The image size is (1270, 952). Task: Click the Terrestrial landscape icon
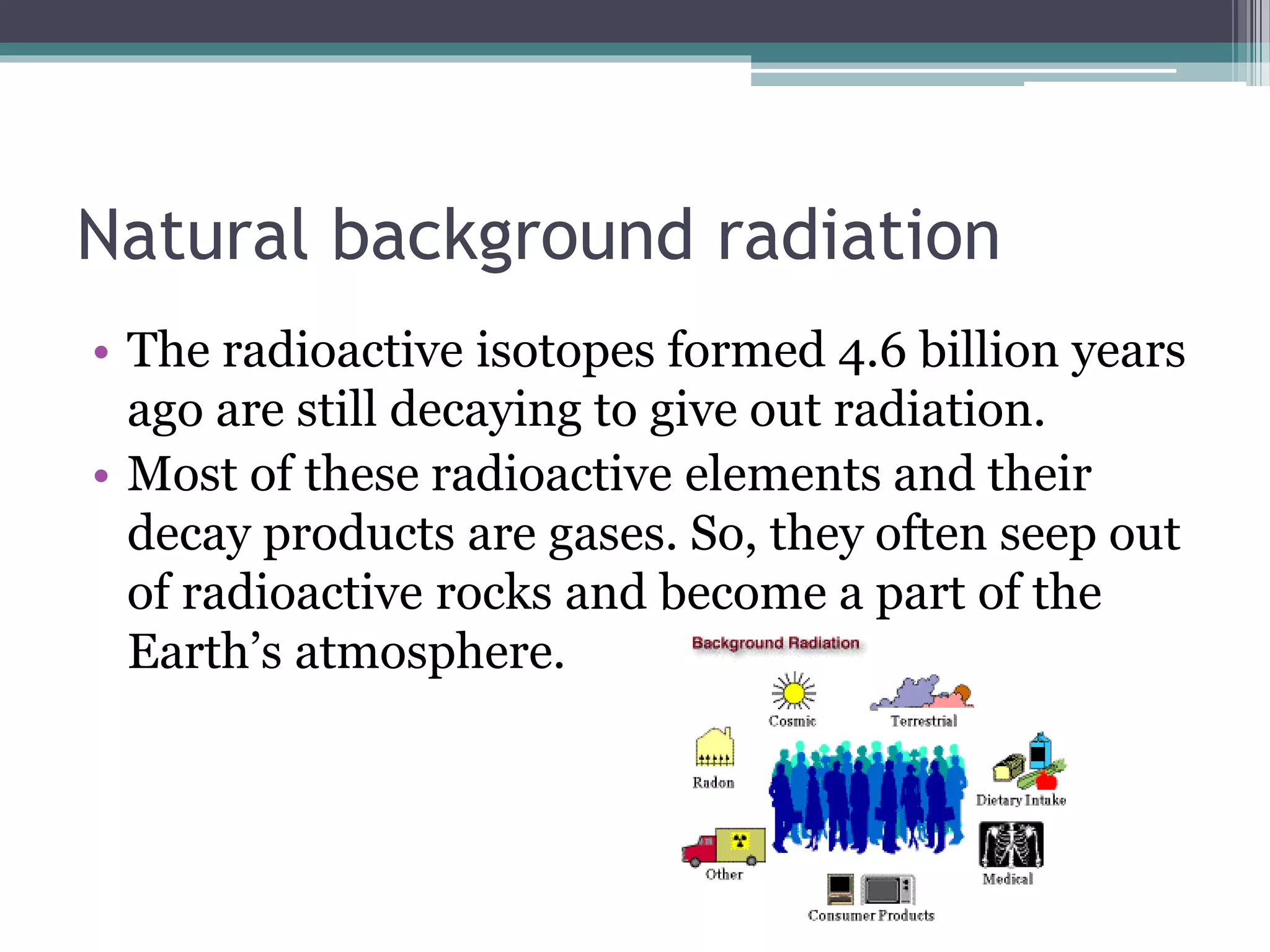pyautogui.click(x=922, y=694)
